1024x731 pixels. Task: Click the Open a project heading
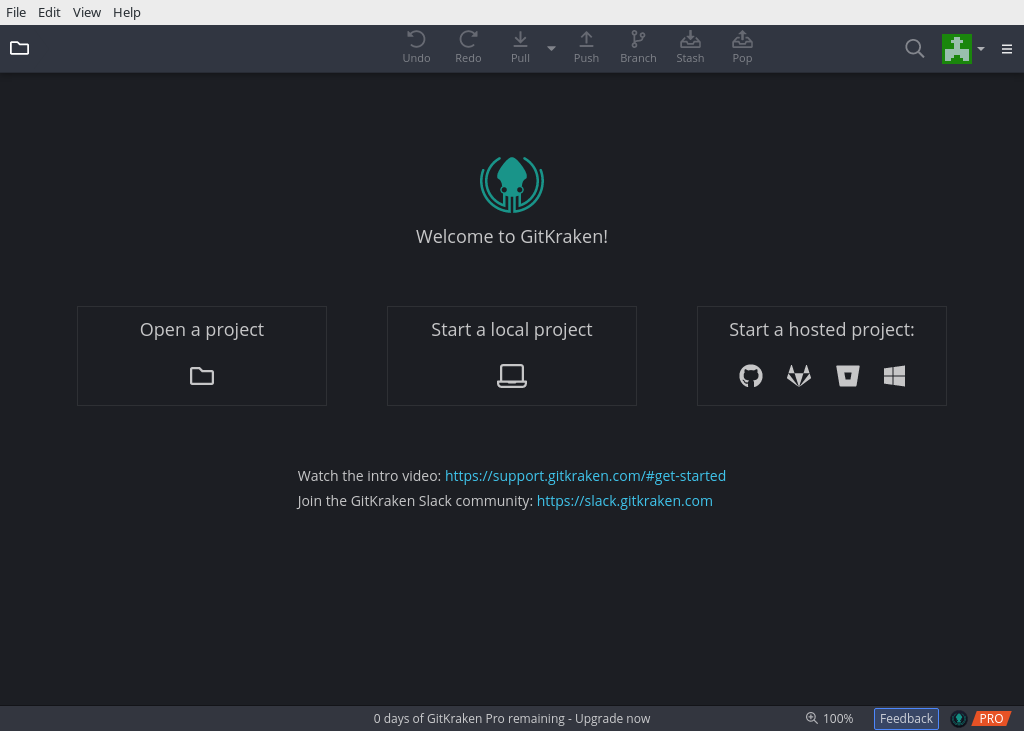[202, 330]
